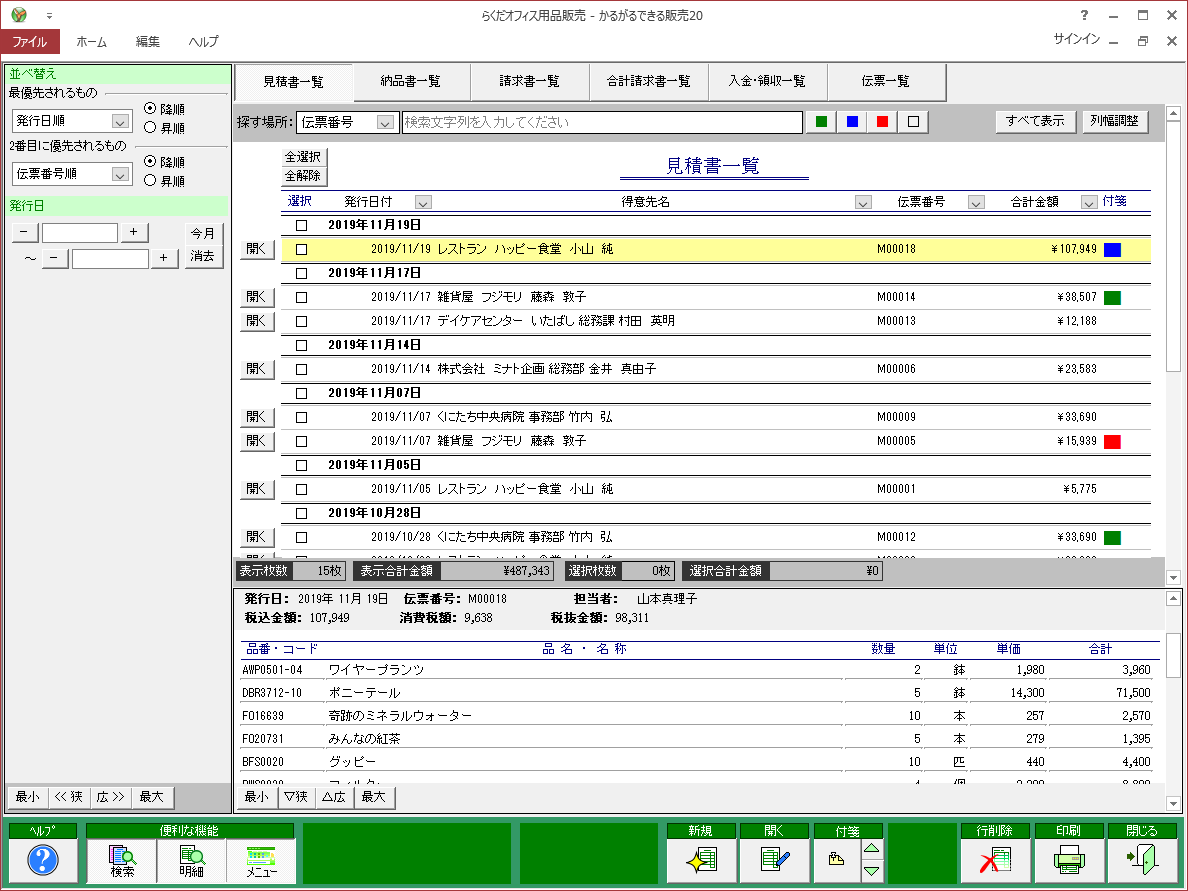Viewport: 1188px width, 891px height.
Task: Open the ホーム ribbon tab
Action: [x=92, y=42]
